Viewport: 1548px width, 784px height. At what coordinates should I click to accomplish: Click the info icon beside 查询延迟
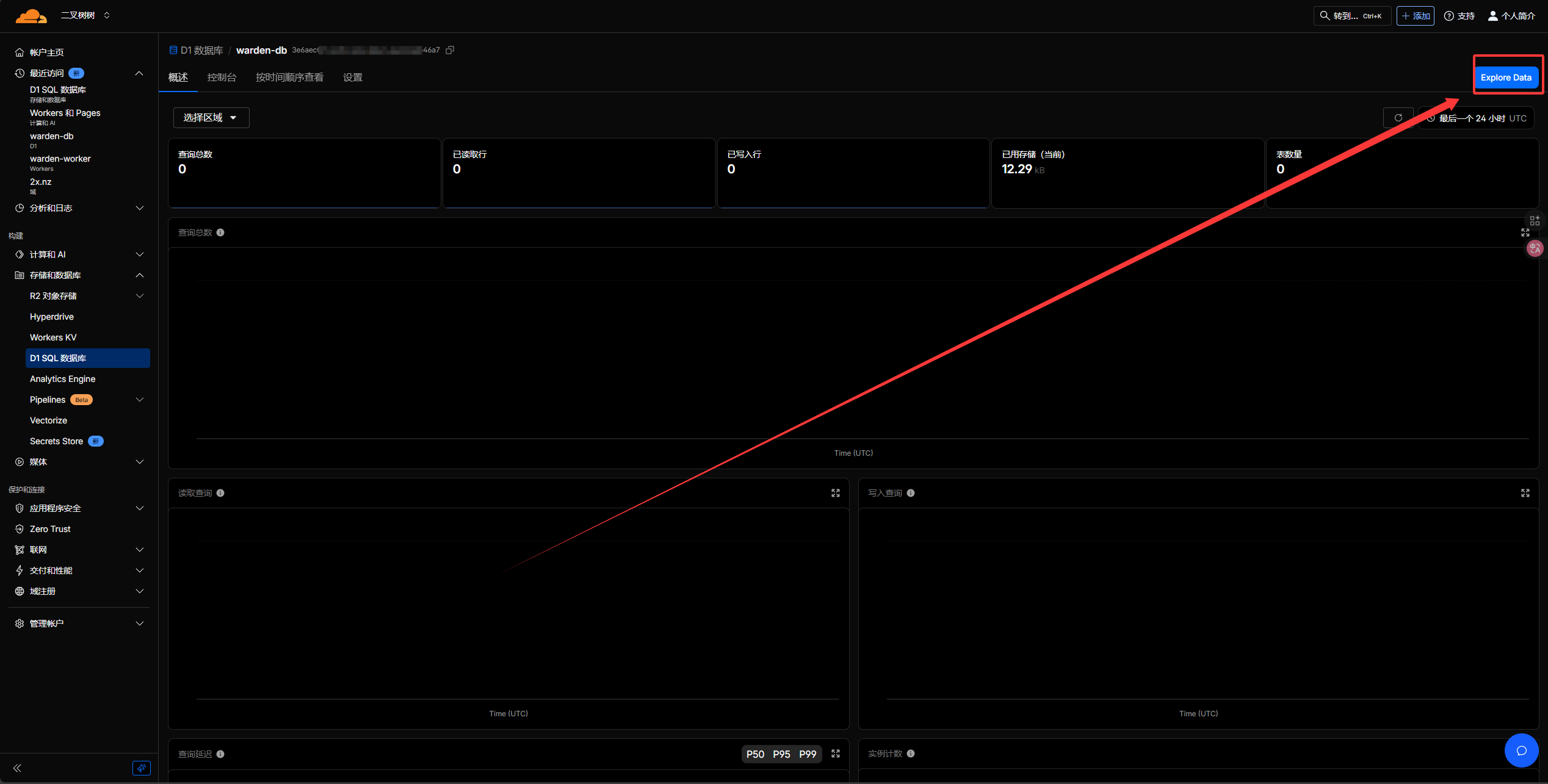point(220,754)
